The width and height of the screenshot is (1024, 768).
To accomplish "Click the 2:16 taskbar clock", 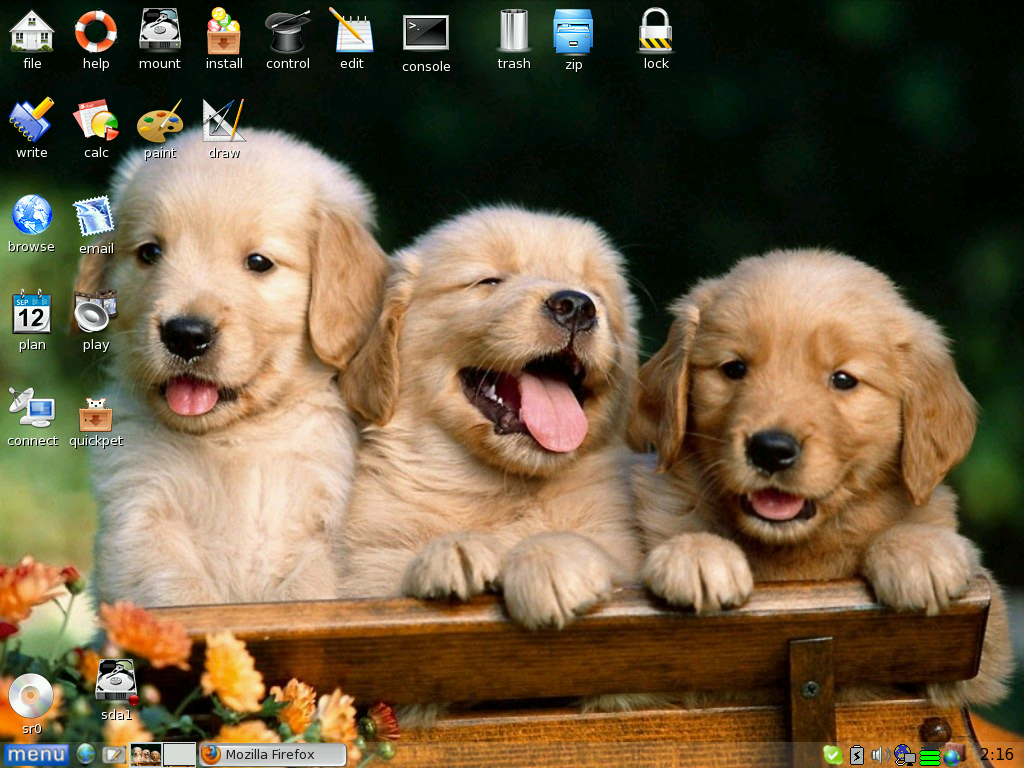I will [997, 755].
